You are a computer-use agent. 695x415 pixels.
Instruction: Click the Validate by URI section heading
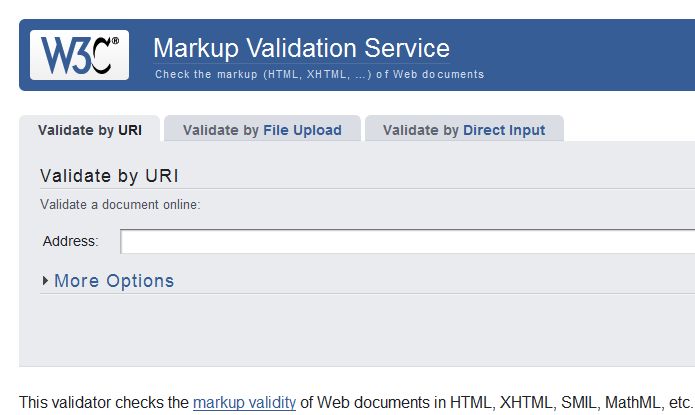[x=109, y=176]
